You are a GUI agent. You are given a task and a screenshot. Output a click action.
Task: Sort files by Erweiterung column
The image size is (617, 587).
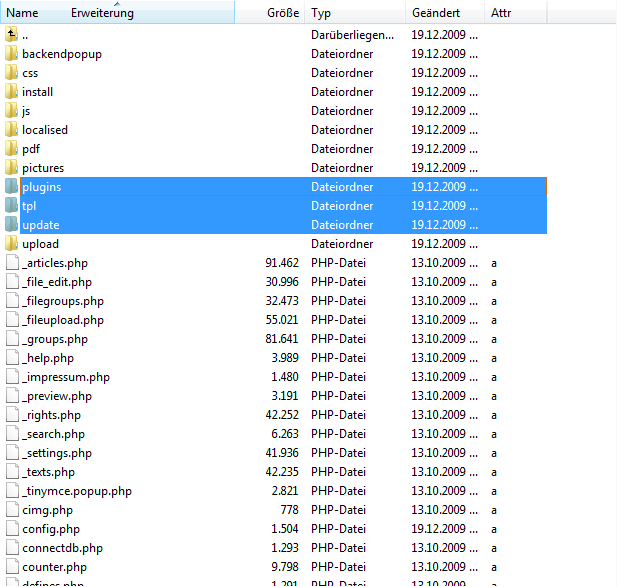click(x=102, y=13)
